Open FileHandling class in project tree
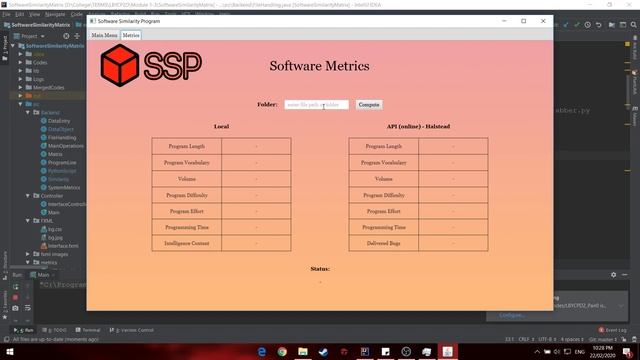Screen dimensions: 640x360 [x=62, y=138]
